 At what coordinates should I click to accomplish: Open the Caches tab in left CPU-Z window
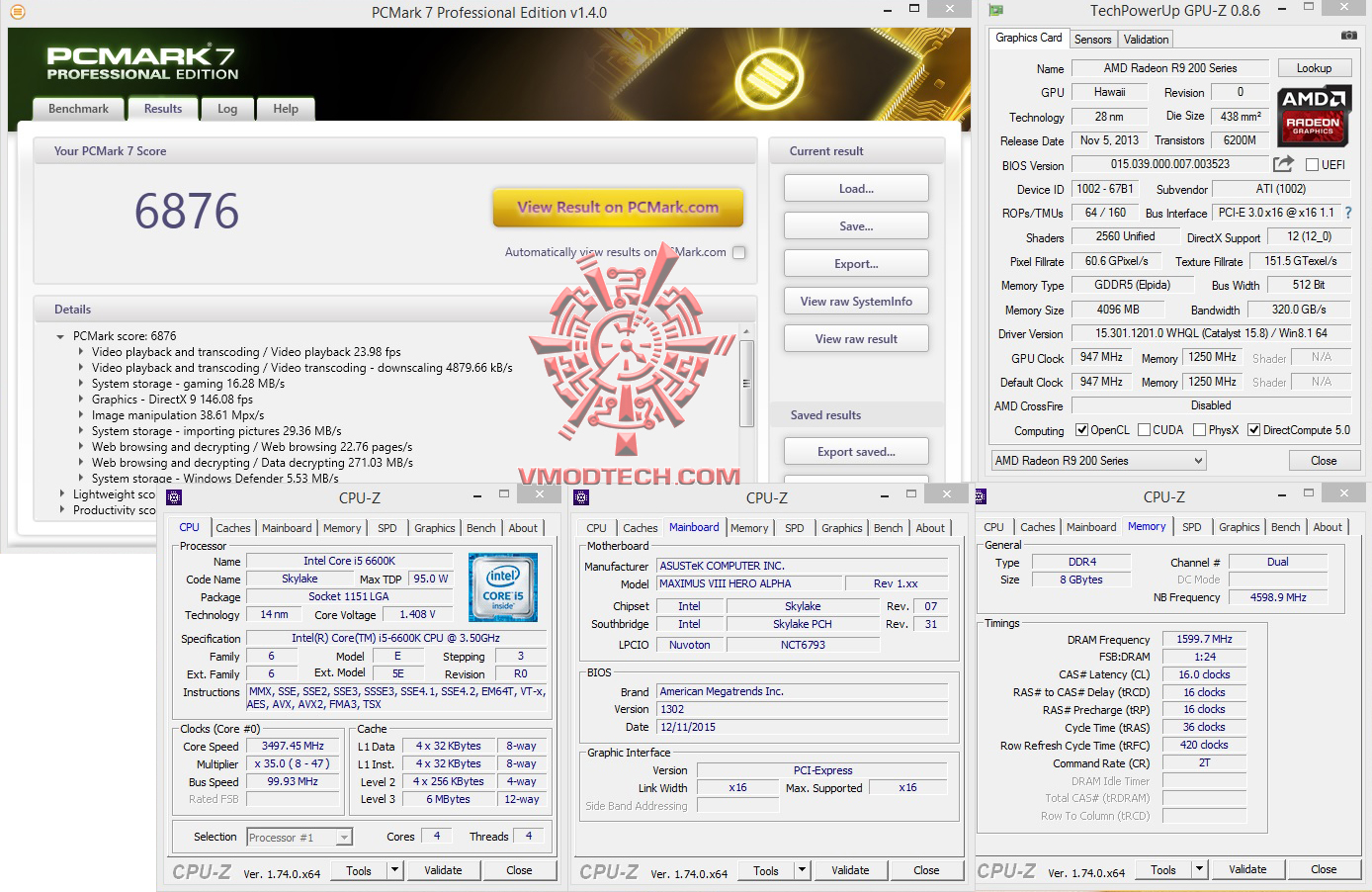[233, 528]
